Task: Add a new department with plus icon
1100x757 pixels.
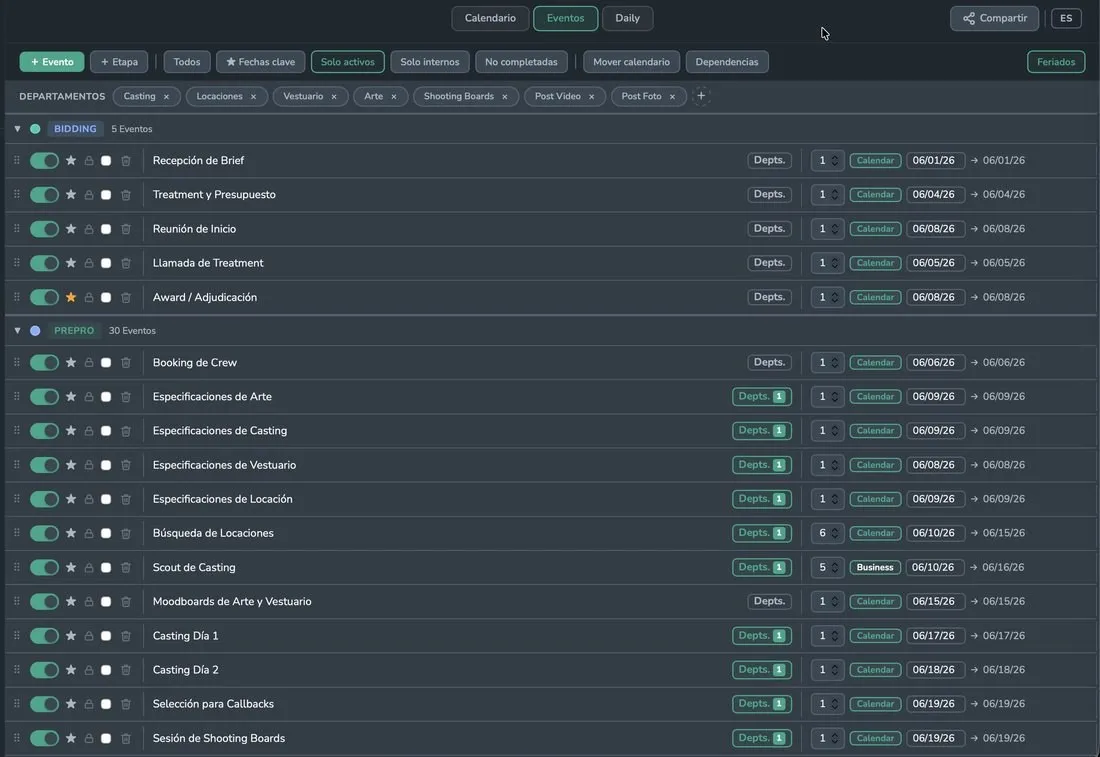Action: tap(701, 96)
